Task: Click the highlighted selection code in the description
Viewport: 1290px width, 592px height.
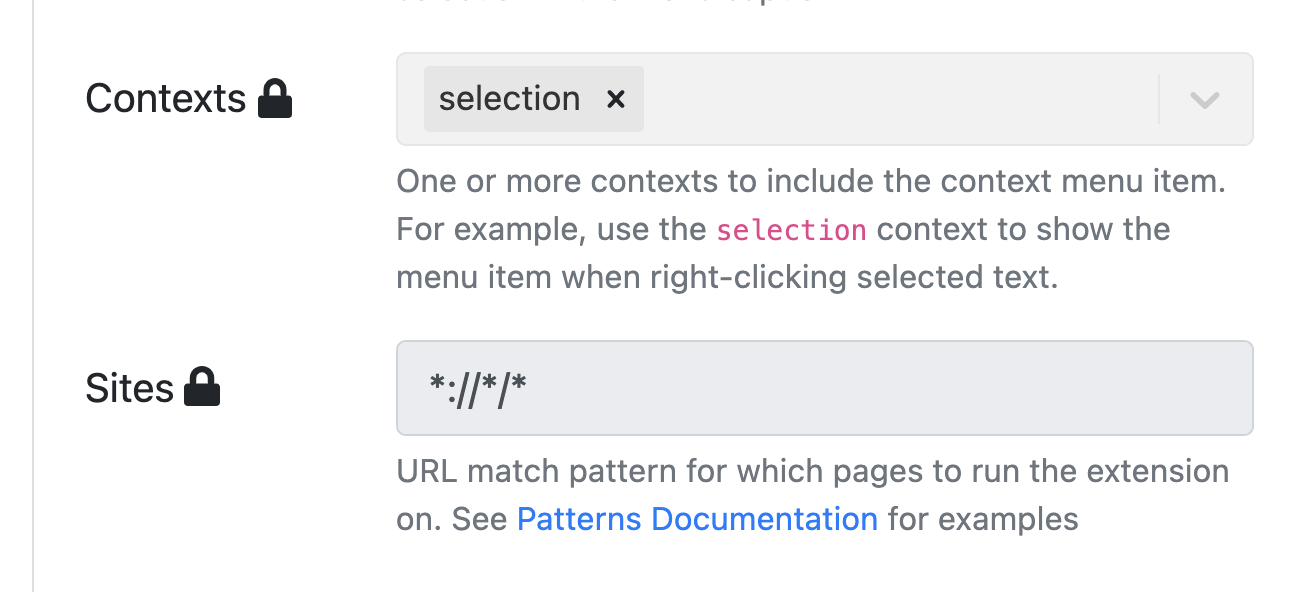Action: (791, 229)
